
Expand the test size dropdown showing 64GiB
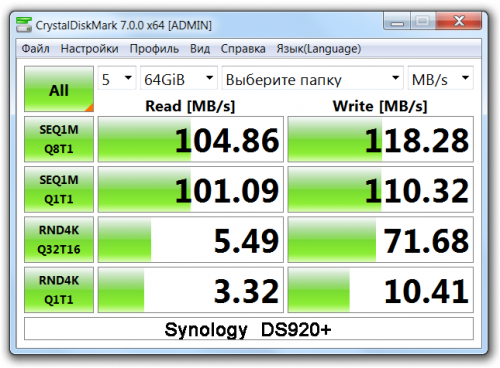click(179, 78)
